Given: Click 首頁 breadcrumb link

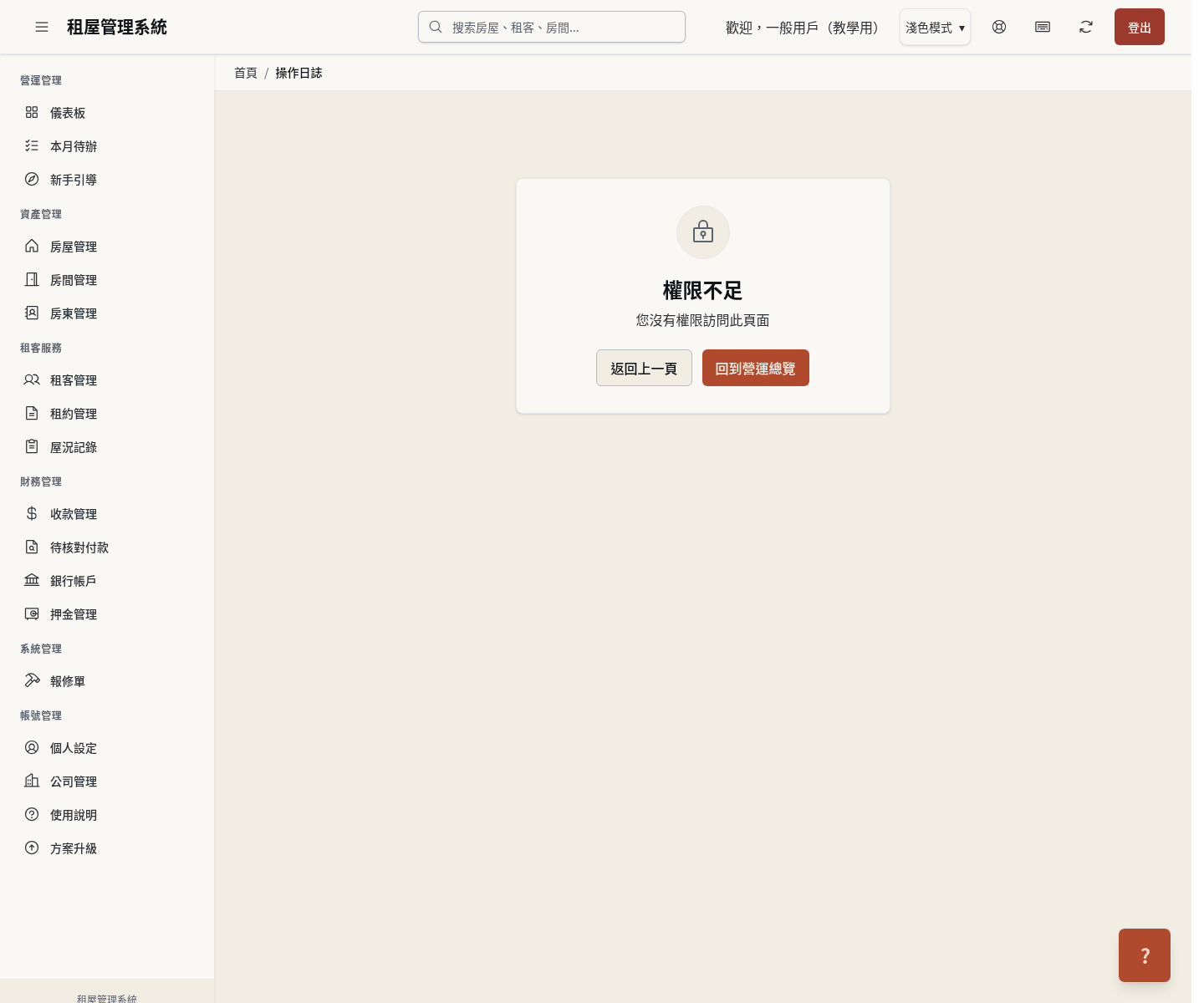Looking at the screenshot, I should point(246,73).
